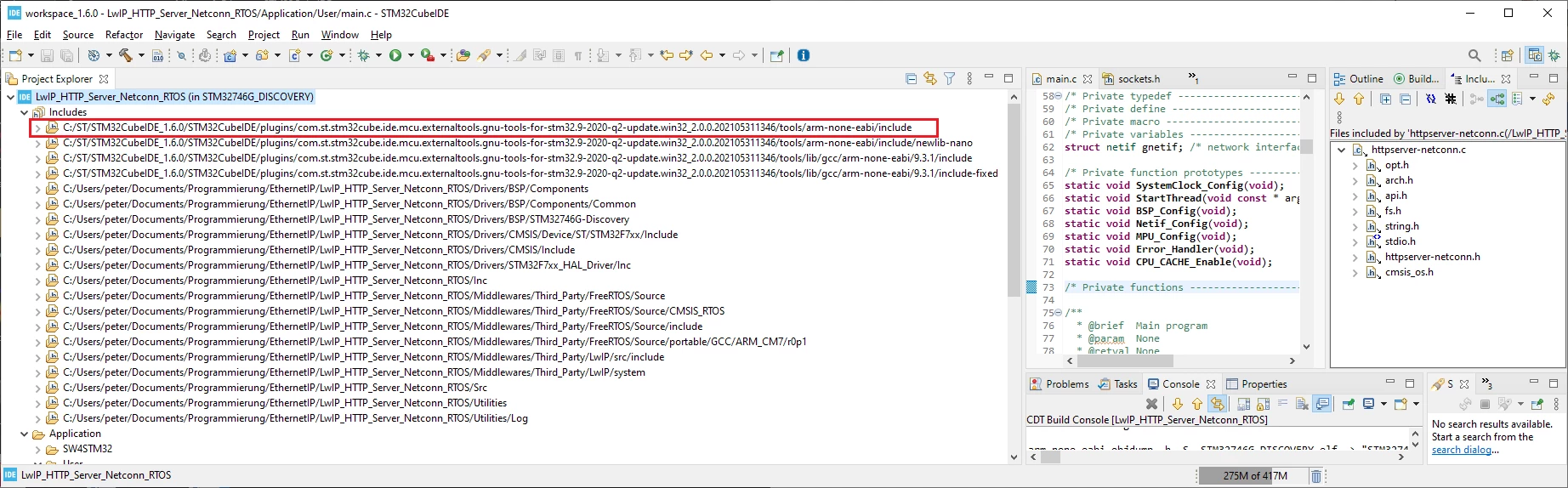Click the heap status 275M of 417M bar
1568x488 pixels.
[x=1255, y=476]
